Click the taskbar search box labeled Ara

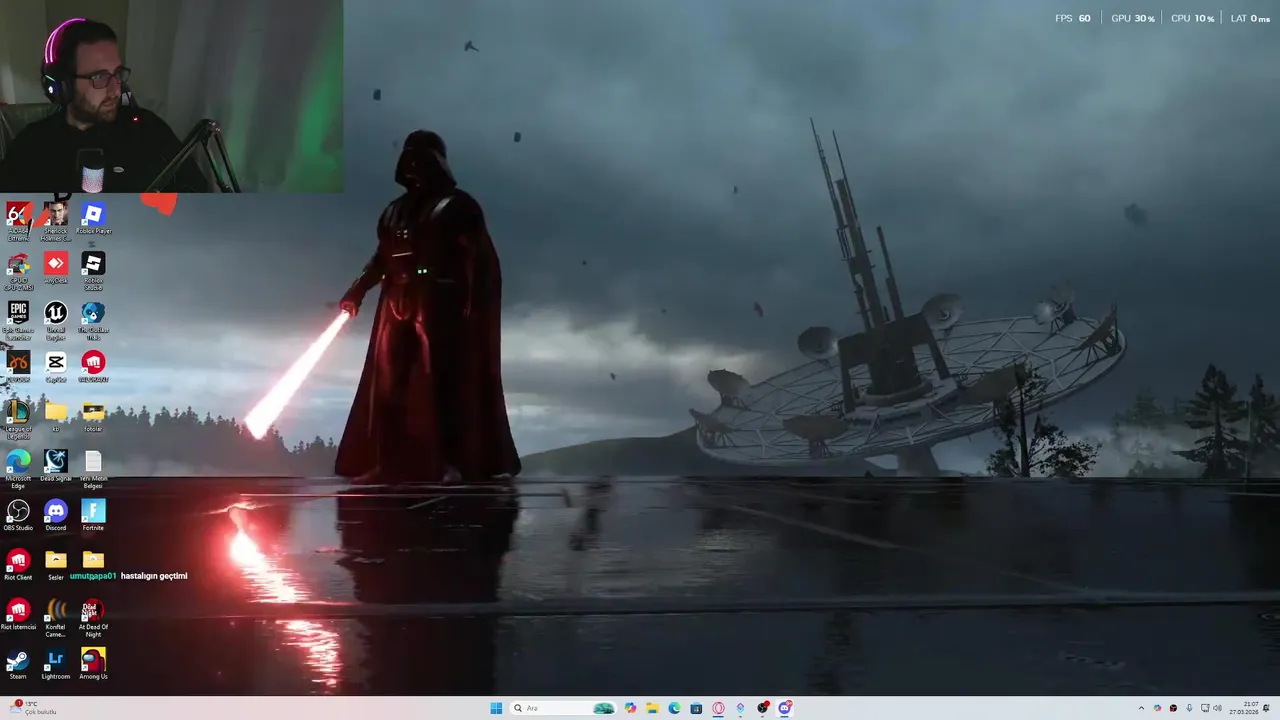[565, 708]
